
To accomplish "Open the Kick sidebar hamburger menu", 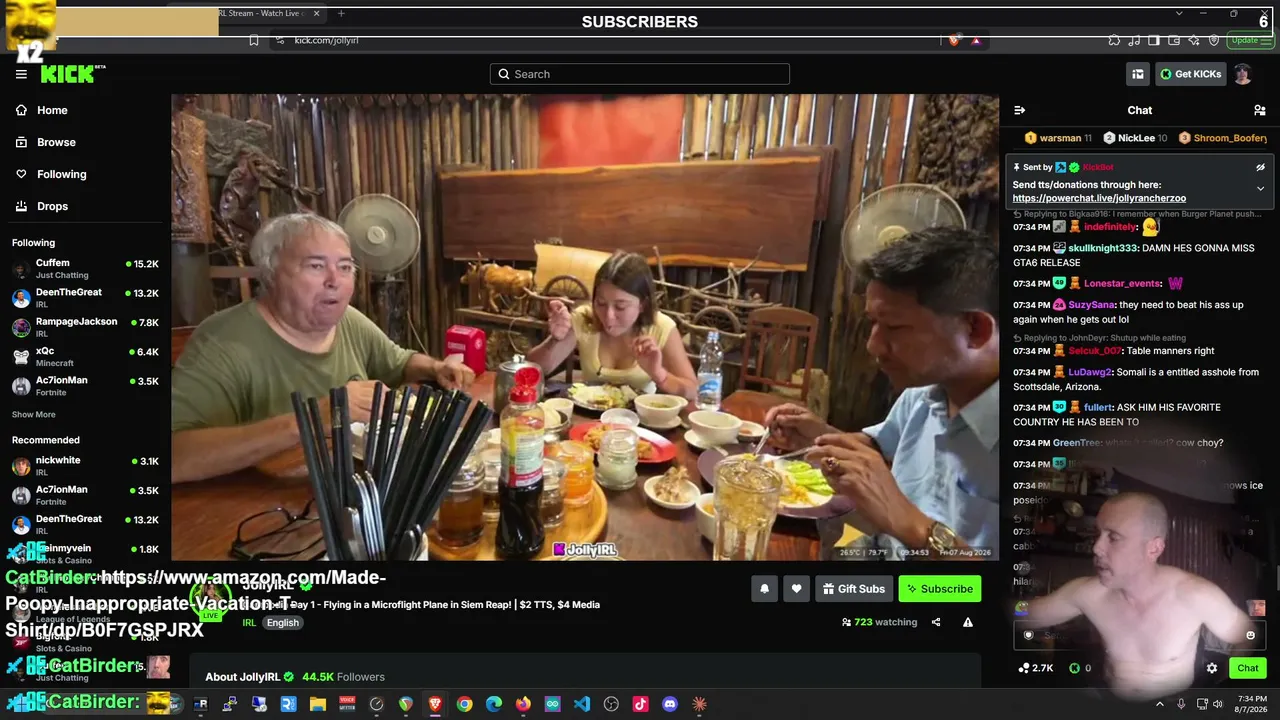I will click(x=21, y=74).
